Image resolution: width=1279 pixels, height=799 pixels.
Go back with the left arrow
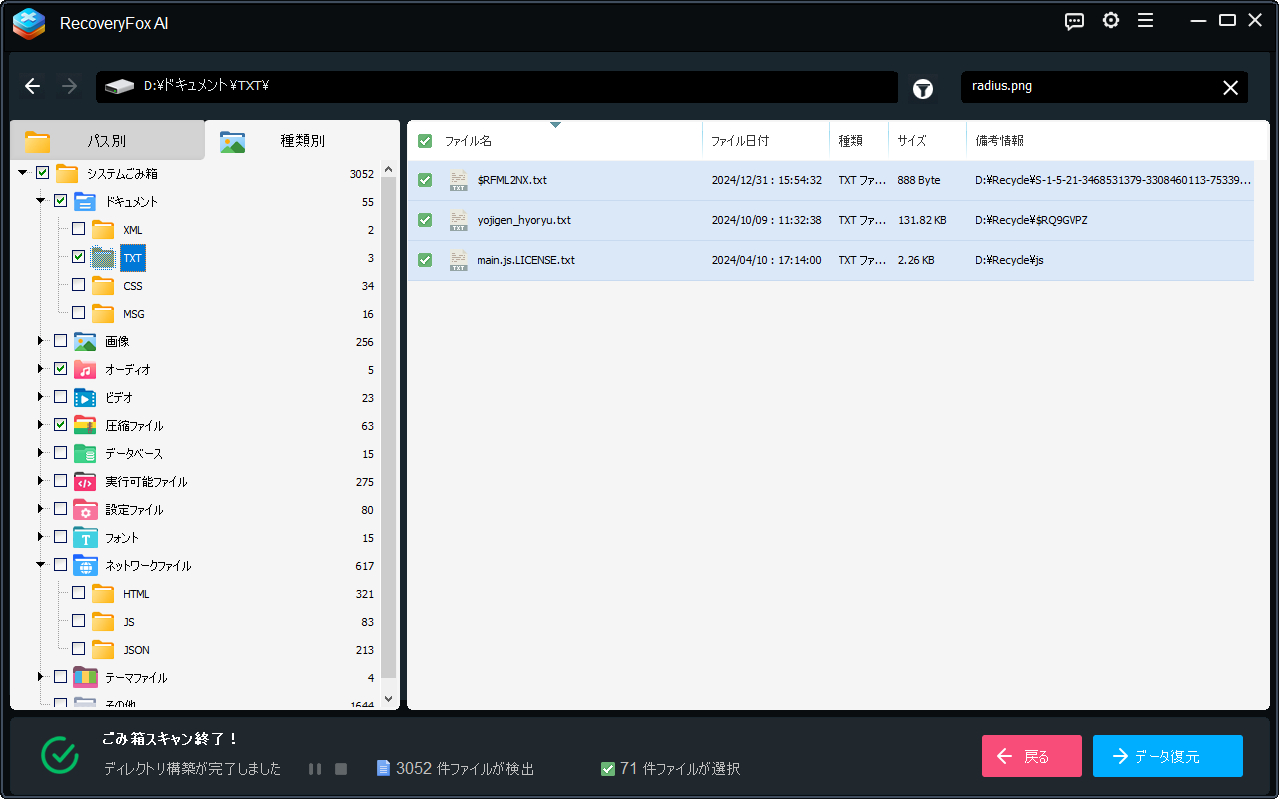(x=33, y=86)
